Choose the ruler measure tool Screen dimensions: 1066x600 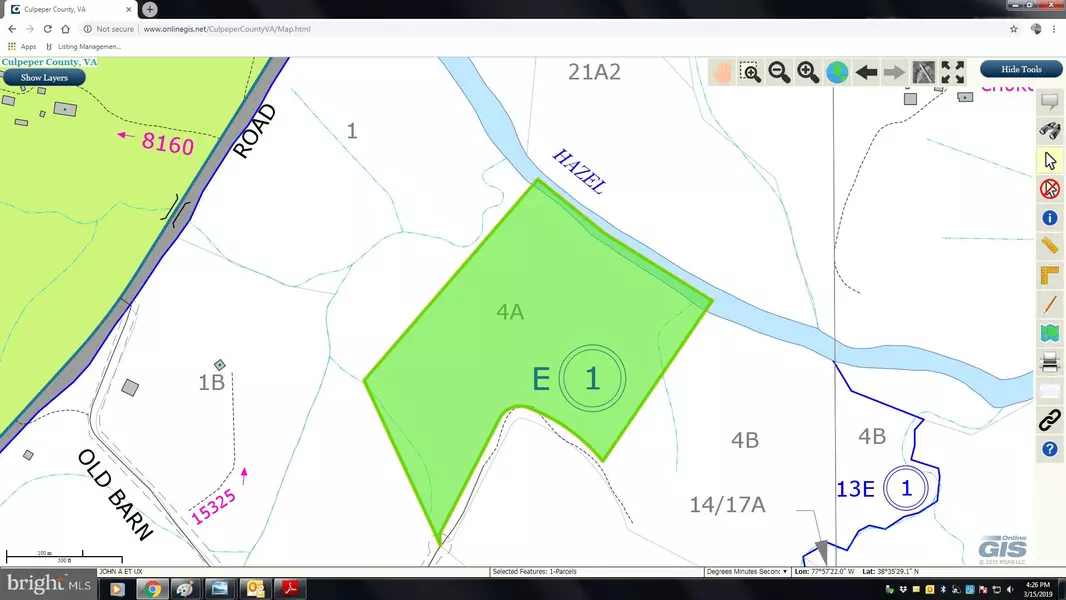(1049, 246)
